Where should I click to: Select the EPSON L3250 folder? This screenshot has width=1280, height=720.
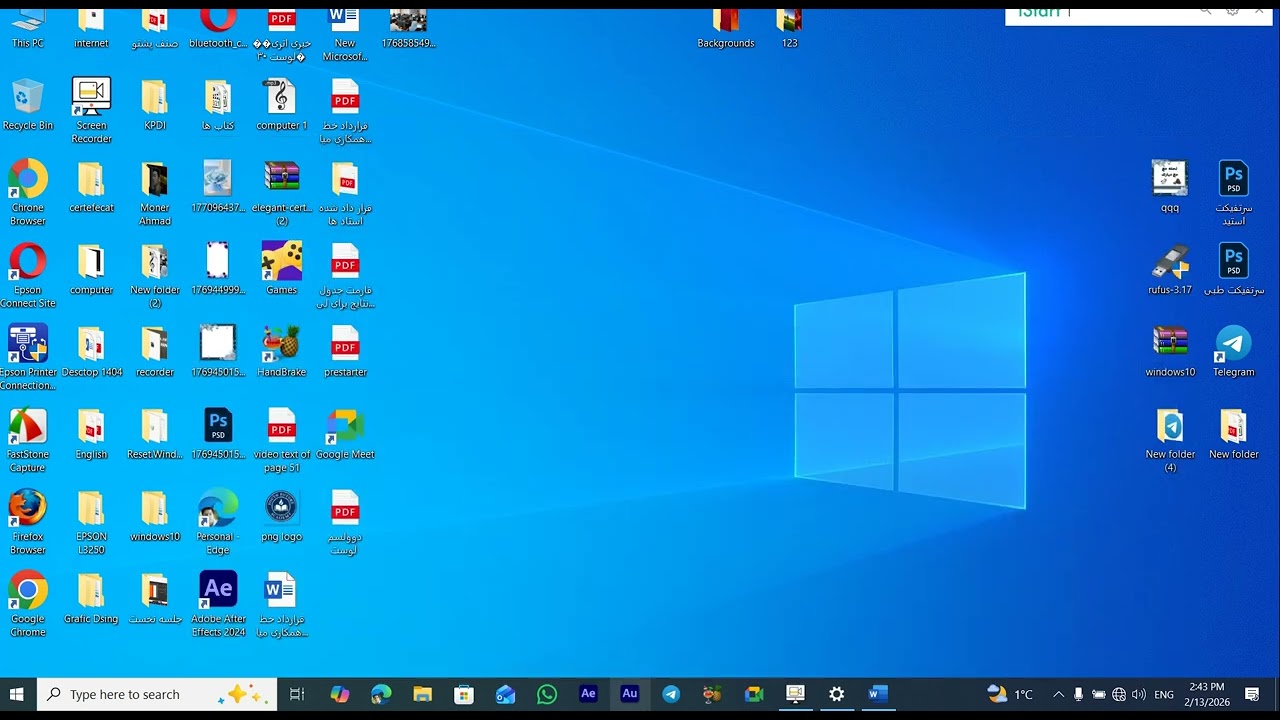point(91,522)
